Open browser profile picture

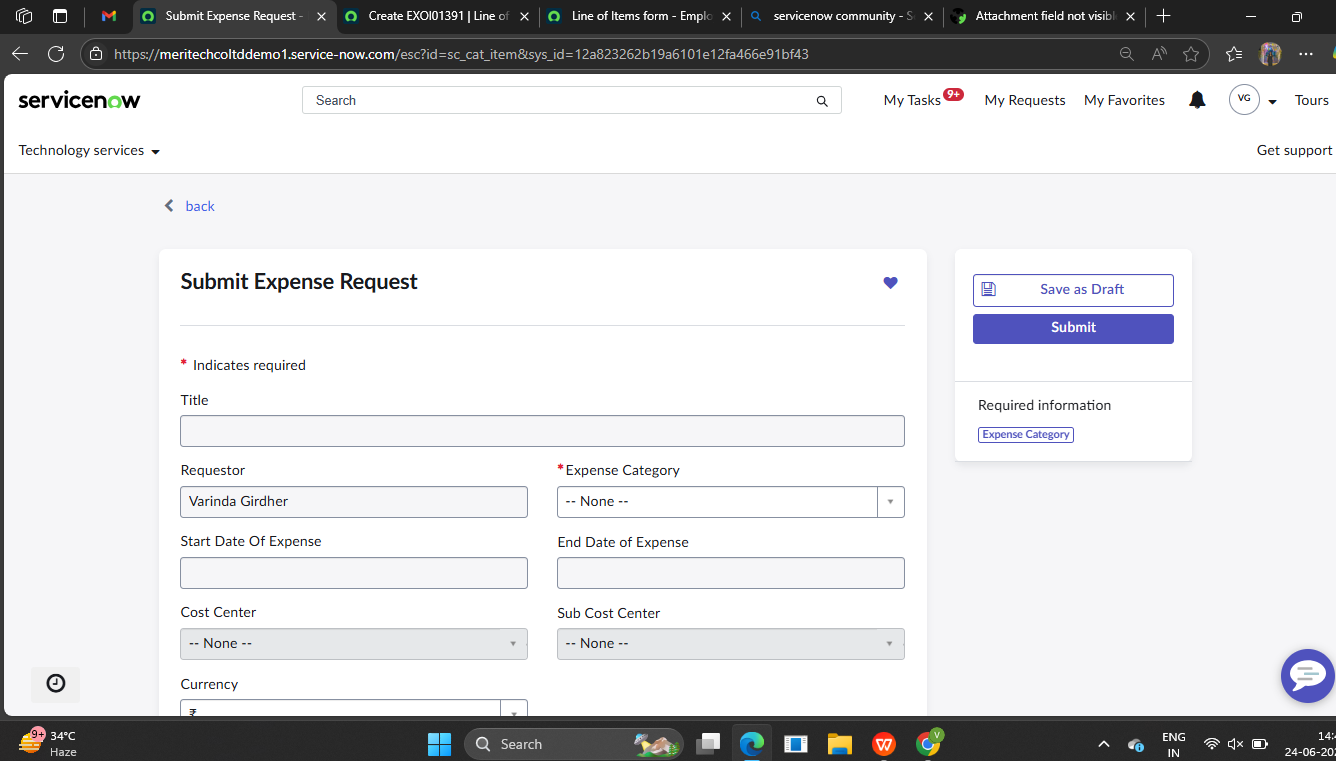[1270, 54]
